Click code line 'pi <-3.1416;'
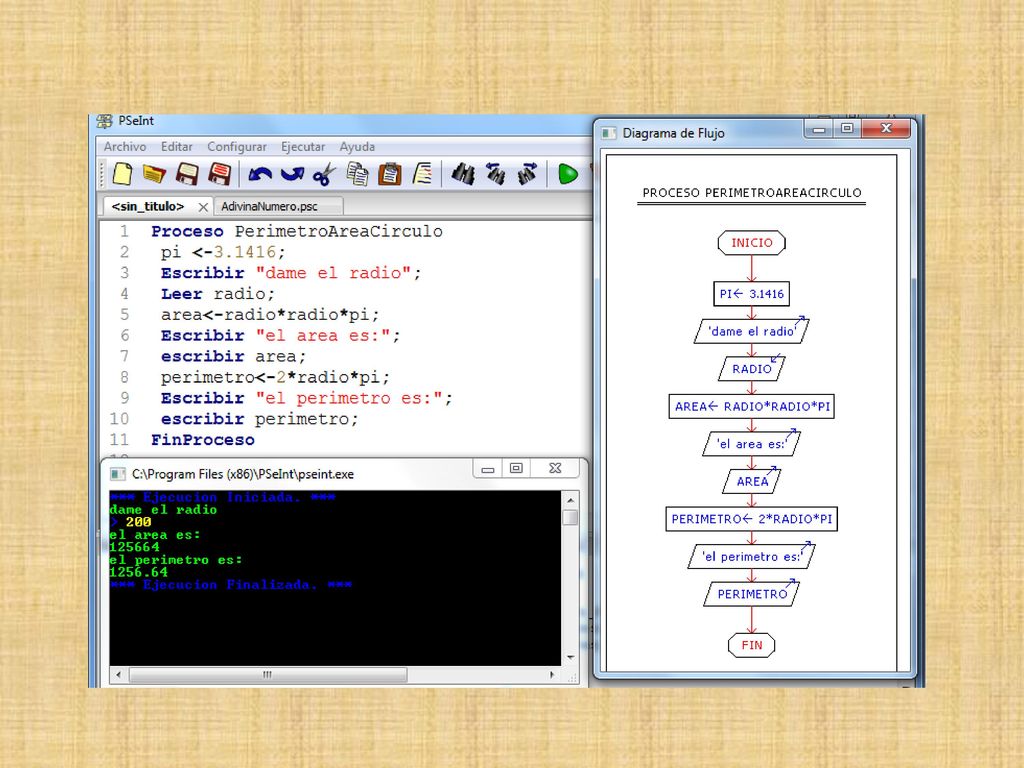Image resolution: width=1024 pixels, height=768 pixels. (223, 252)
